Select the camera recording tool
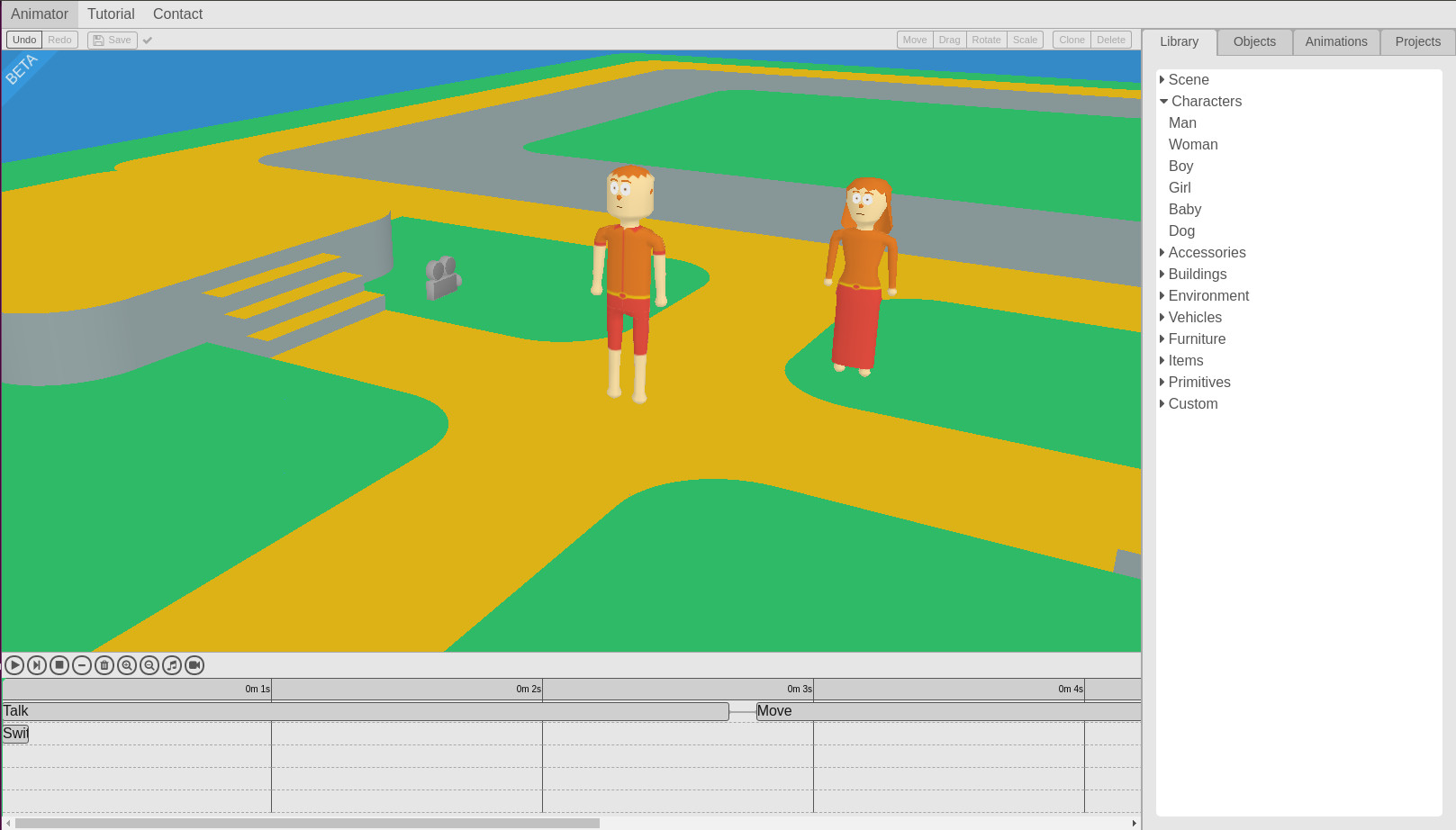The width and height of the screenshot is (1456, 830). point(194,665)
